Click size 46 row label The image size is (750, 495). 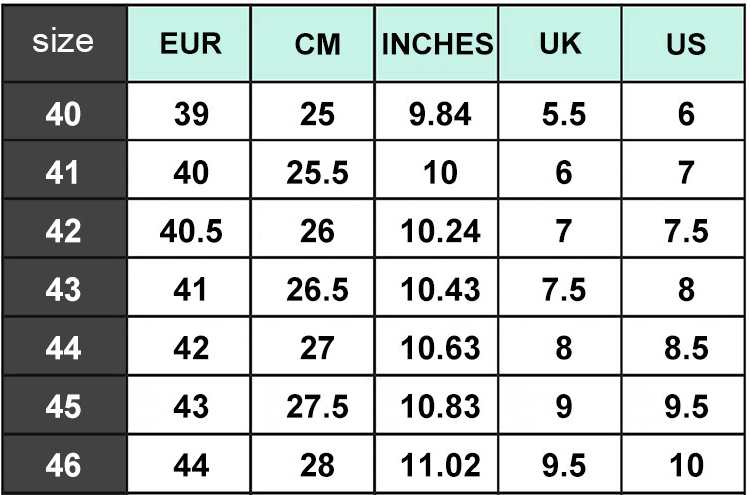click(x=63, y=465)
